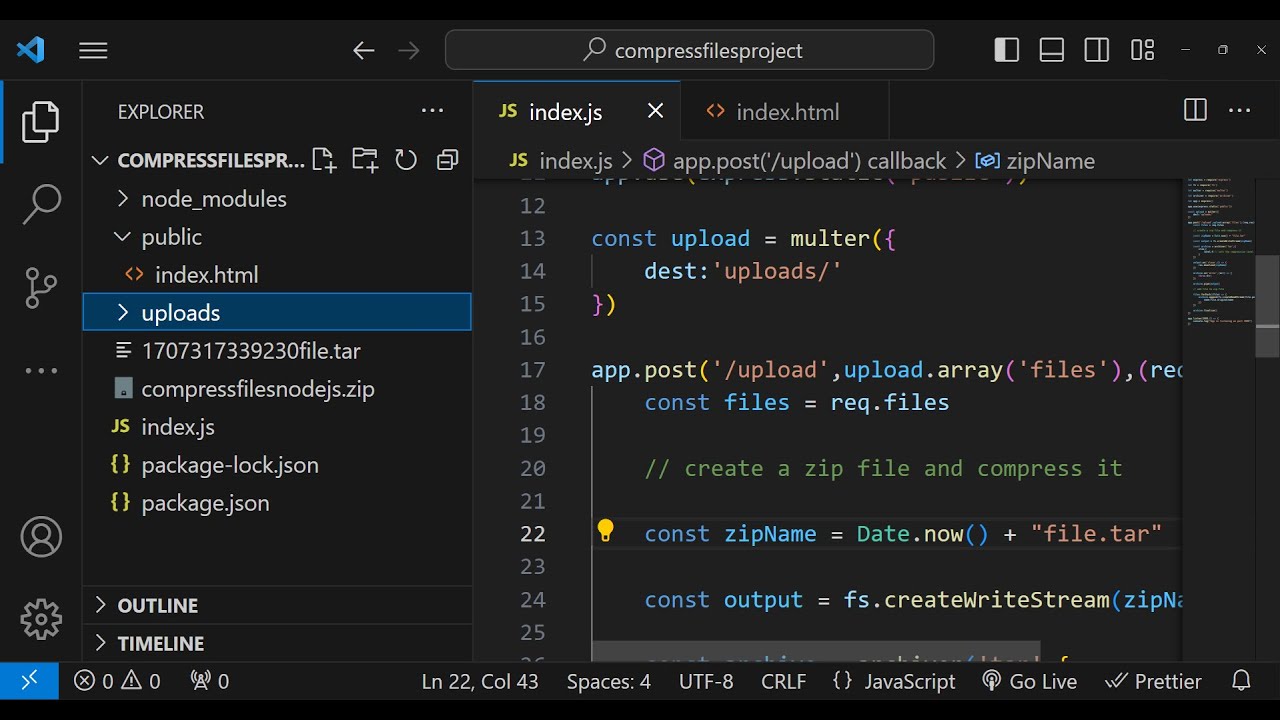Toggle the bottom Panel visibility
This screenshot has width=1280, height=720.
point(1052,50)
